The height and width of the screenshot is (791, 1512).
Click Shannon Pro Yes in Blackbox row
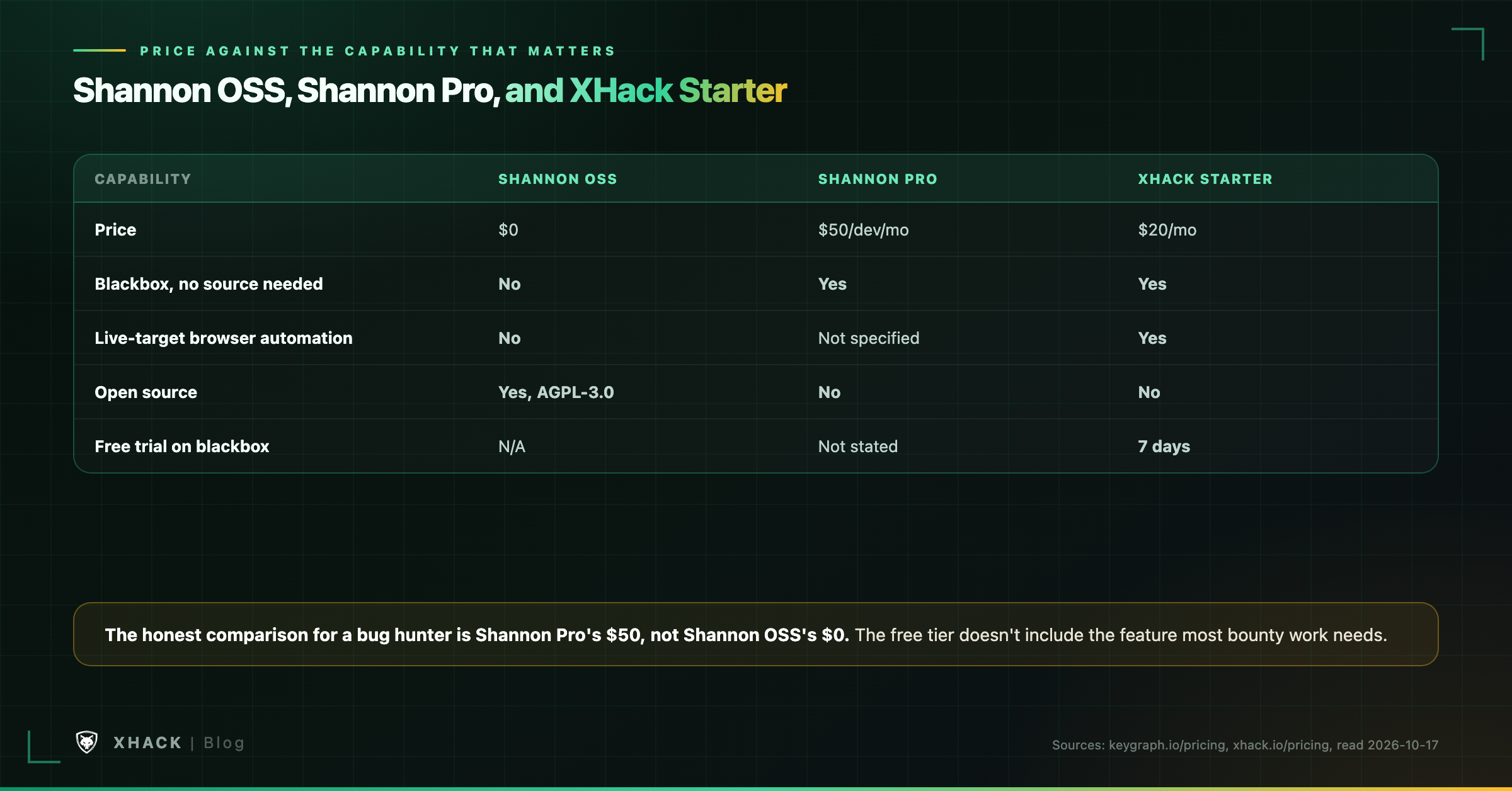(832, 284)
